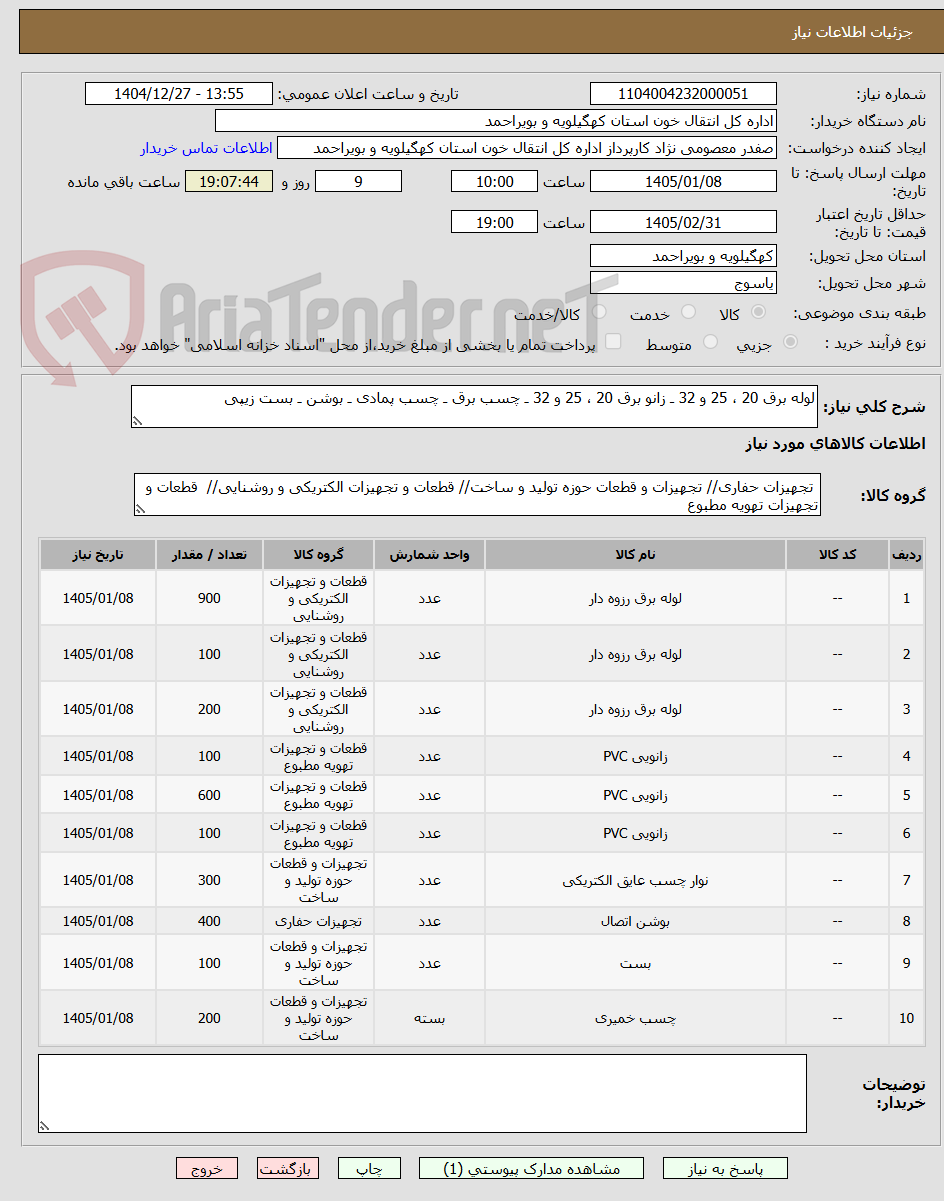The height and width of the screenshot is (1201, 944).
Task: Click the چاپ print button
Action: 369,1168
